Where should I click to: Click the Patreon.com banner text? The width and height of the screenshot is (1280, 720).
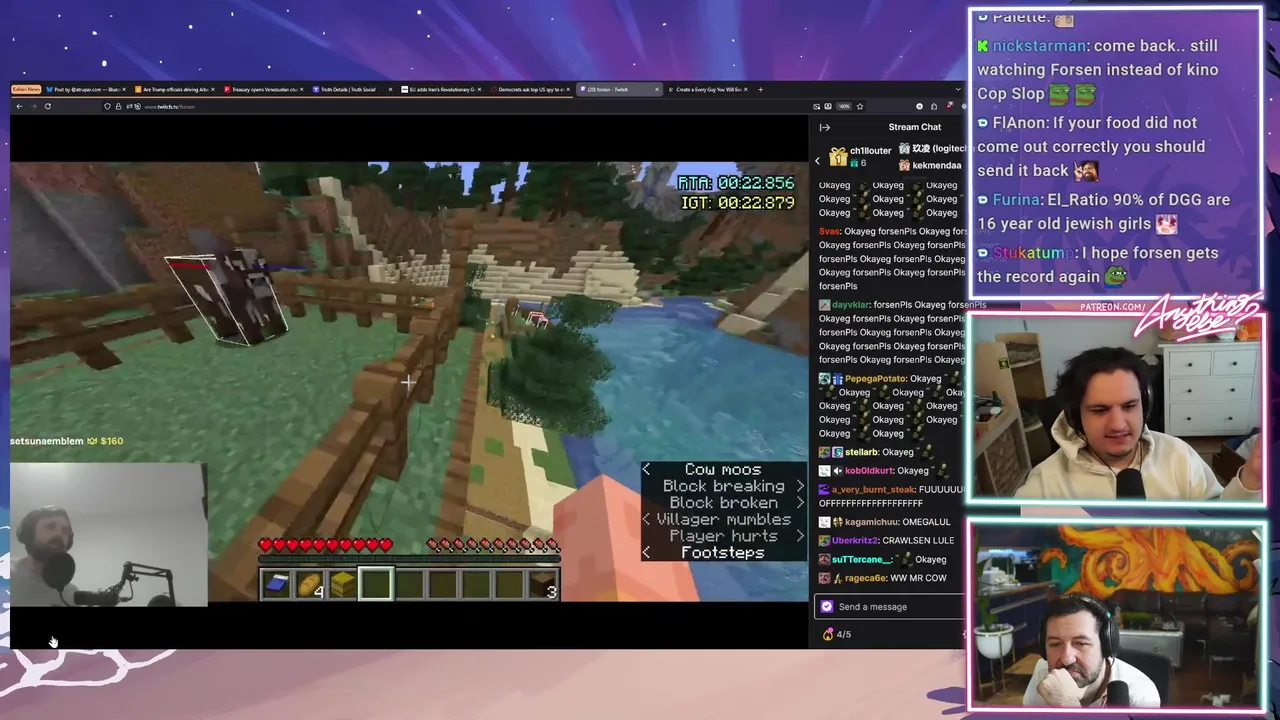pos(1111,307)
